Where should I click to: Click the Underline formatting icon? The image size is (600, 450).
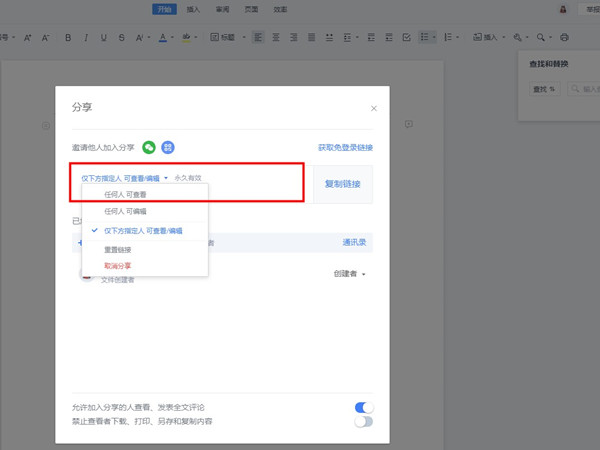click(x=103, y=38)
